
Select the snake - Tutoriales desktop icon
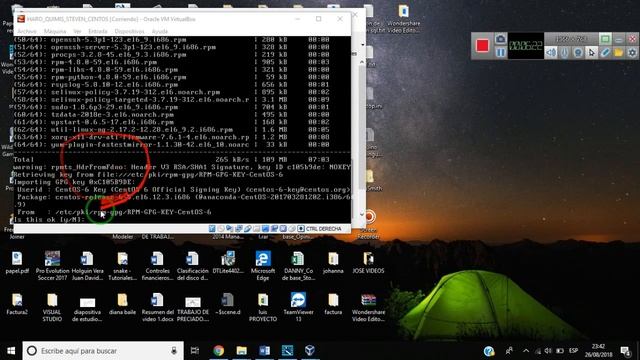[x=122, y=266]
